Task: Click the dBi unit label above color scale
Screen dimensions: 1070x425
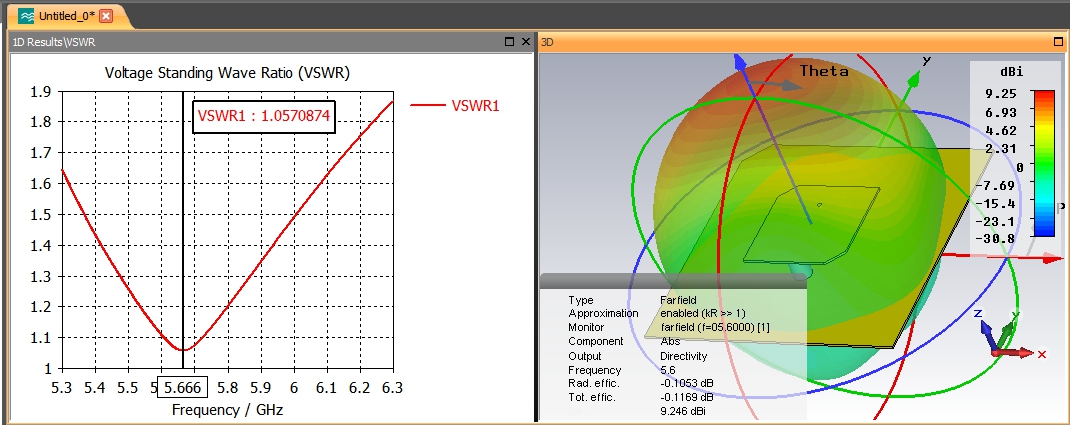Action: coord(1012,72)
